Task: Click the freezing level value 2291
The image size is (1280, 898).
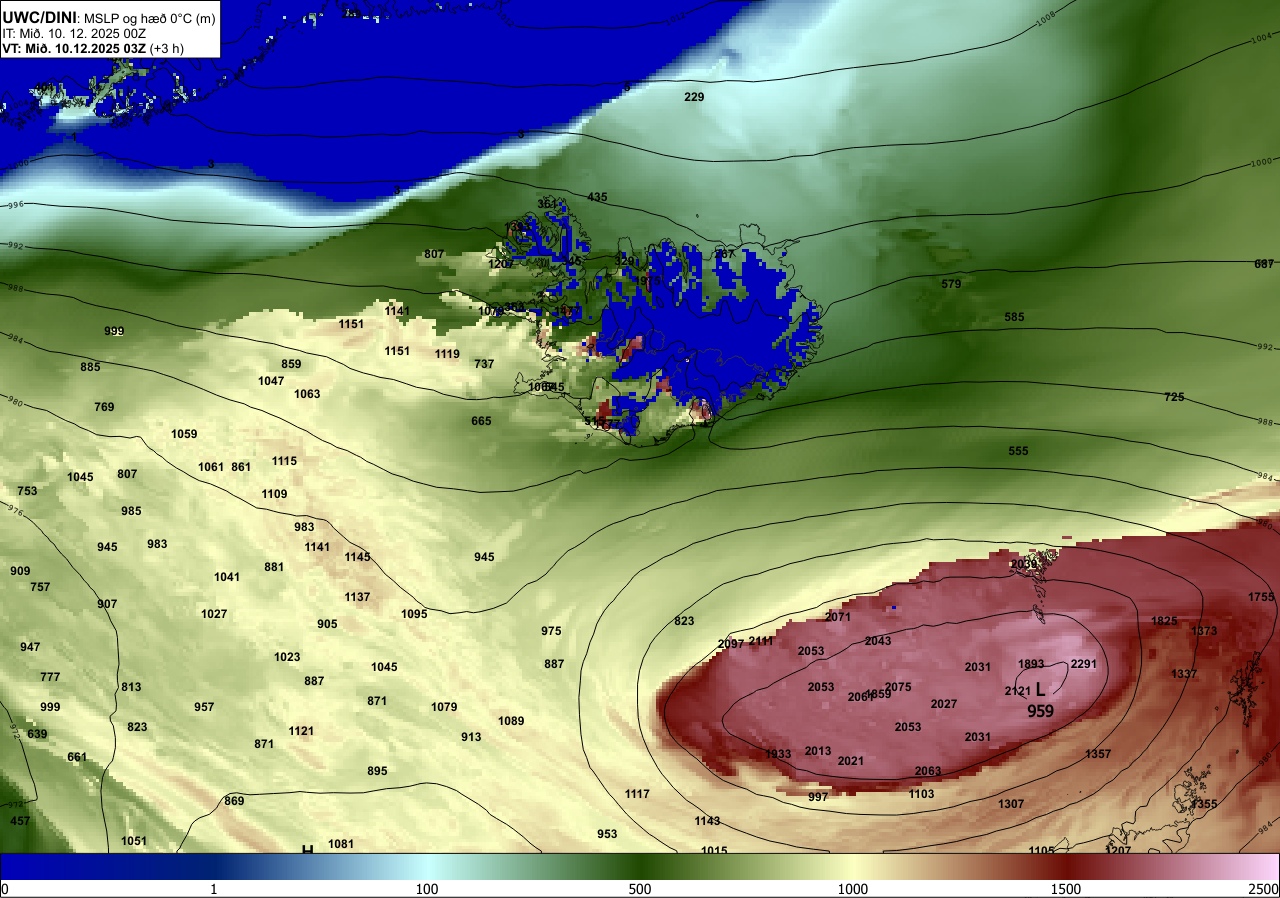Action: (x=1084, y=664)
